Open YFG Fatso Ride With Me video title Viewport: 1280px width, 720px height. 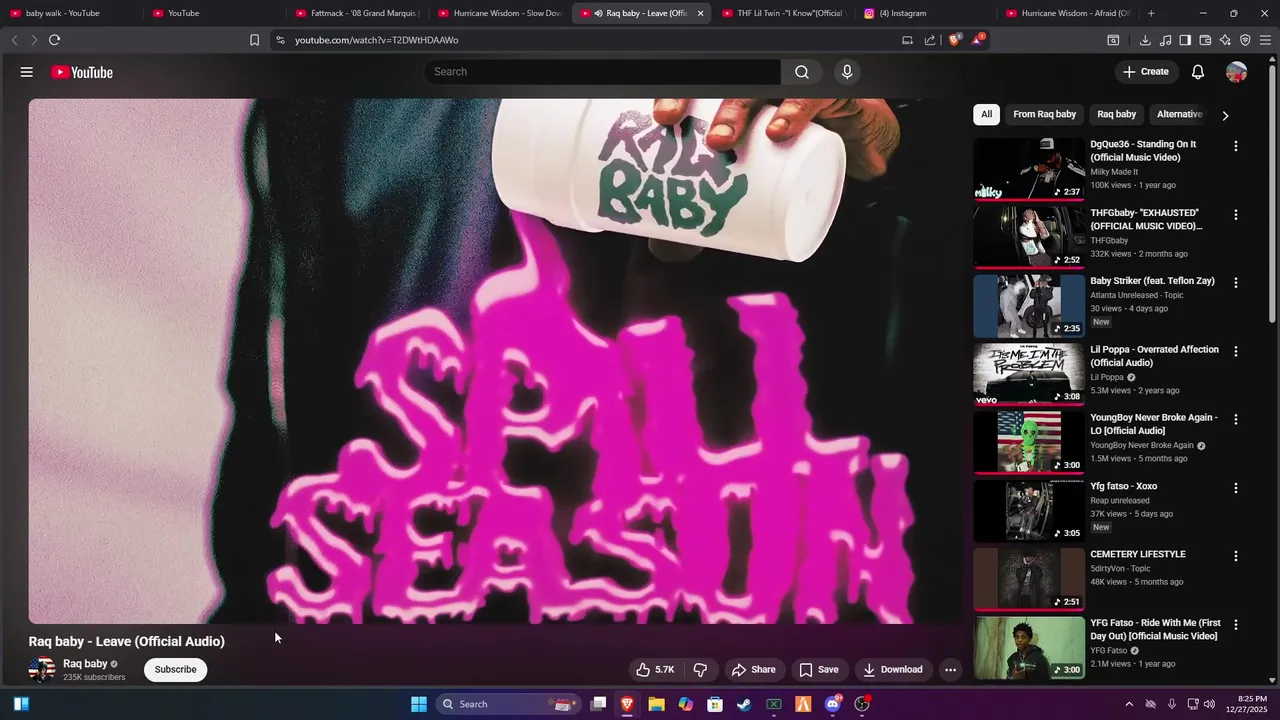coord(1155,630)
